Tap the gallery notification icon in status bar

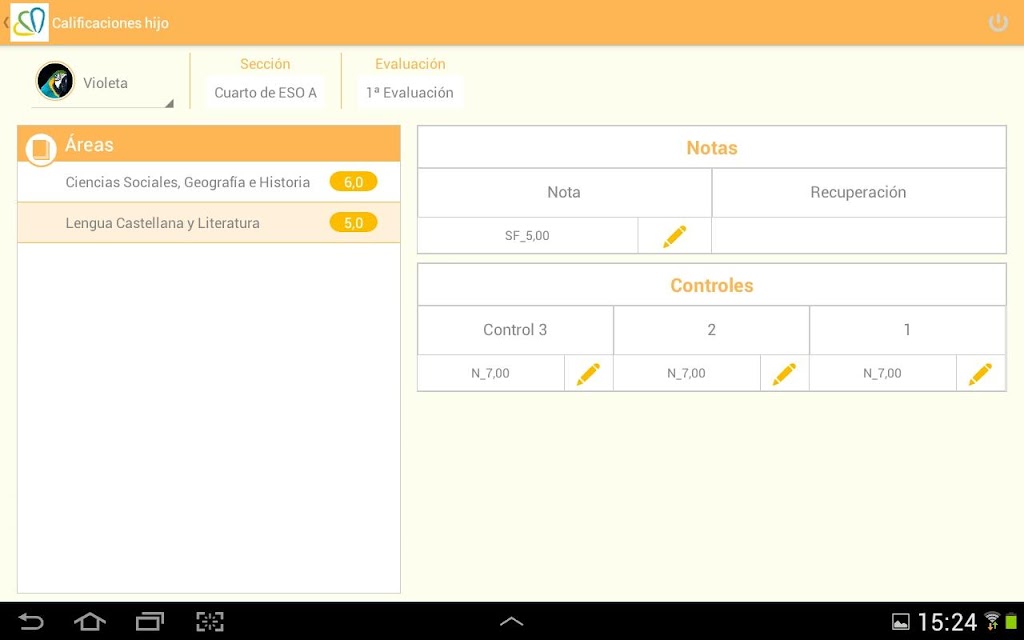pos(901,622)
